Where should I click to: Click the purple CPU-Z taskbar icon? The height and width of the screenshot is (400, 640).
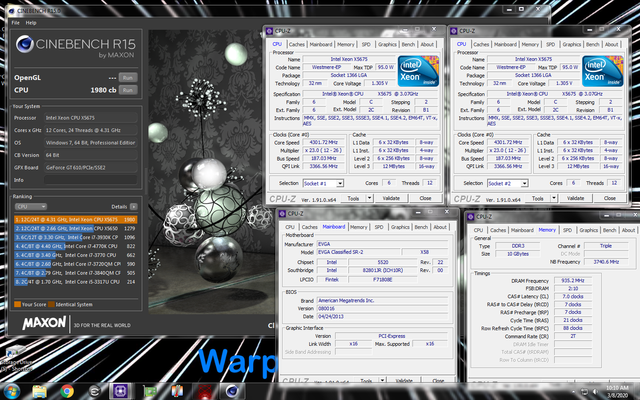[120, 391]
